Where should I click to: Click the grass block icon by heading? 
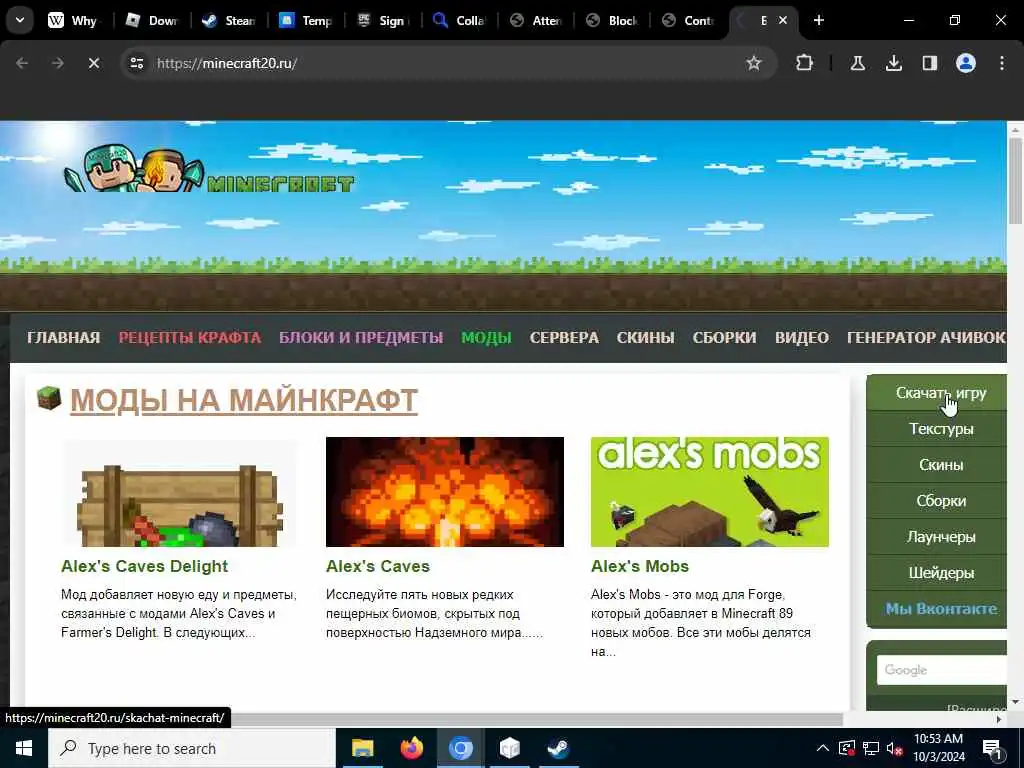tap(49, 398)
